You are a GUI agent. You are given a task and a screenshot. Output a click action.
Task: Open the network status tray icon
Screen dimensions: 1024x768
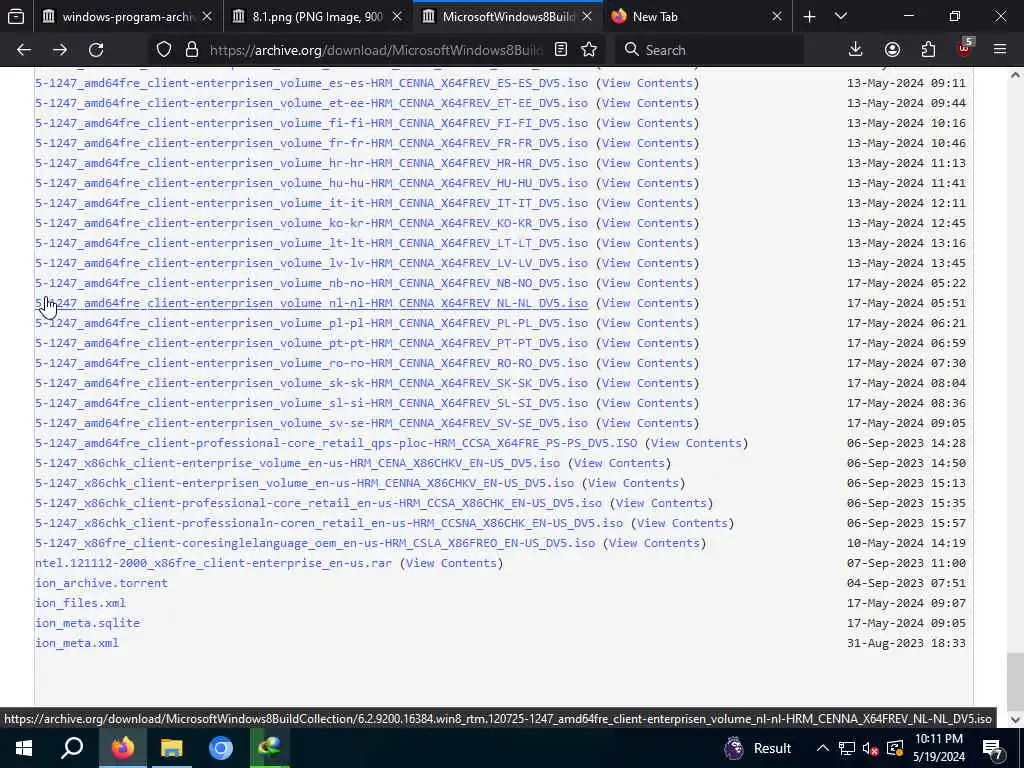tap(847, 748)
